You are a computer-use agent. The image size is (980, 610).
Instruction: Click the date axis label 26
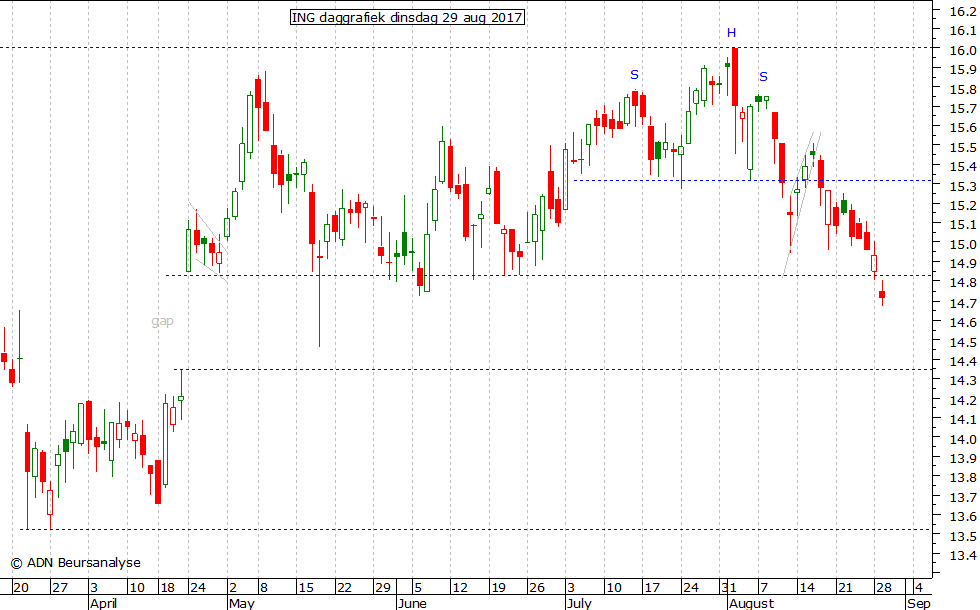[537, 588]
